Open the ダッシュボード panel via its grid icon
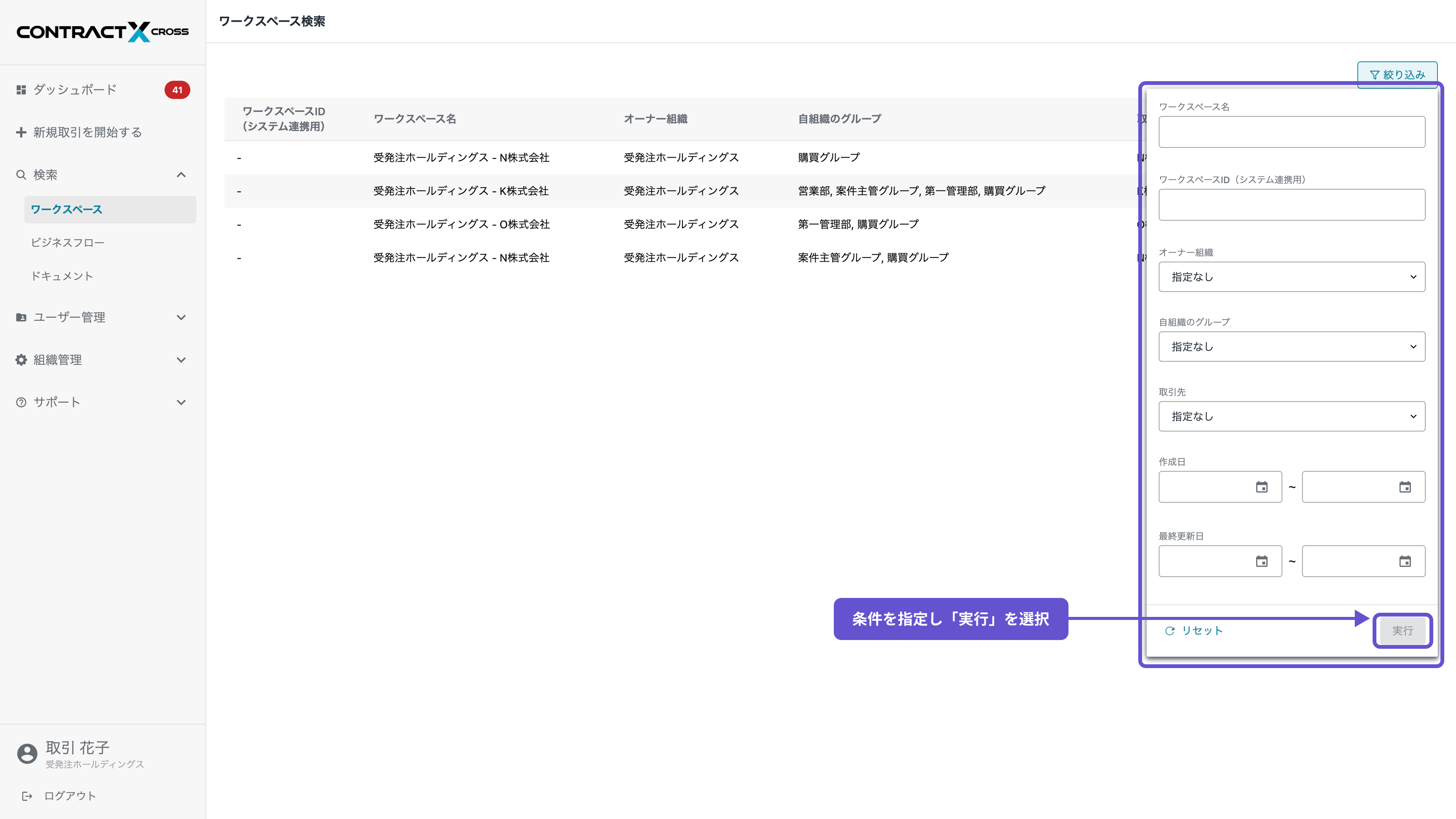 point(21,89)
